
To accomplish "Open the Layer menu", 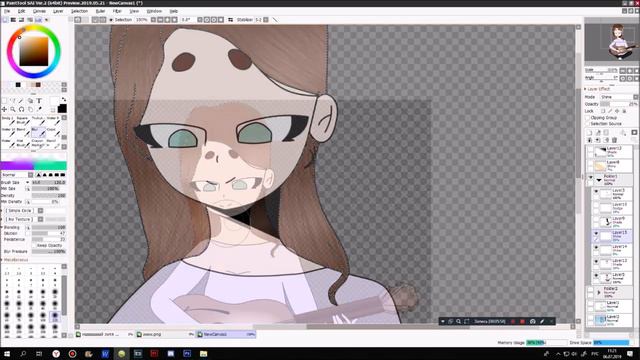I will (58, 11).
